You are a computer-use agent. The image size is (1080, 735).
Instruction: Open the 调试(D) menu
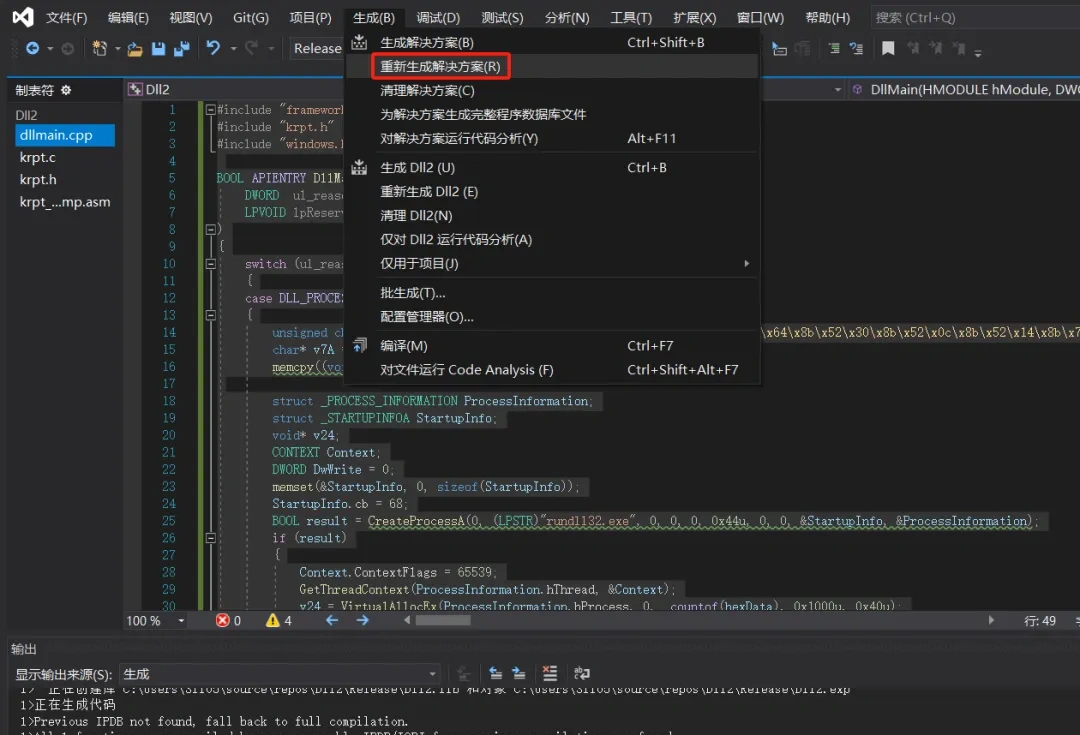[438, 17]
